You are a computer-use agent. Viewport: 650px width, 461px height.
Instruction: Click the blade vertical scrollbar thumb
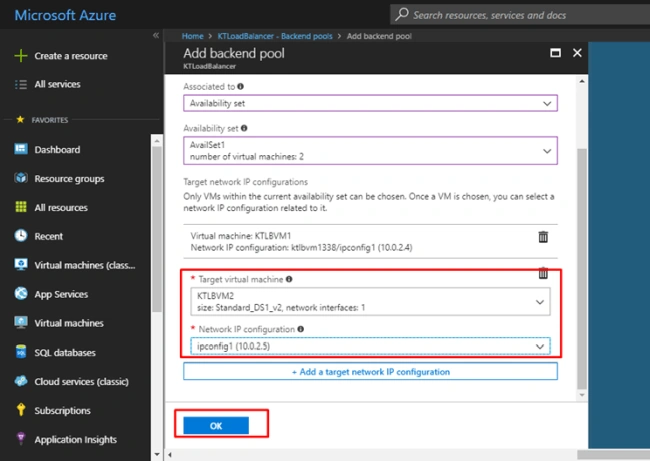point(582,269)
